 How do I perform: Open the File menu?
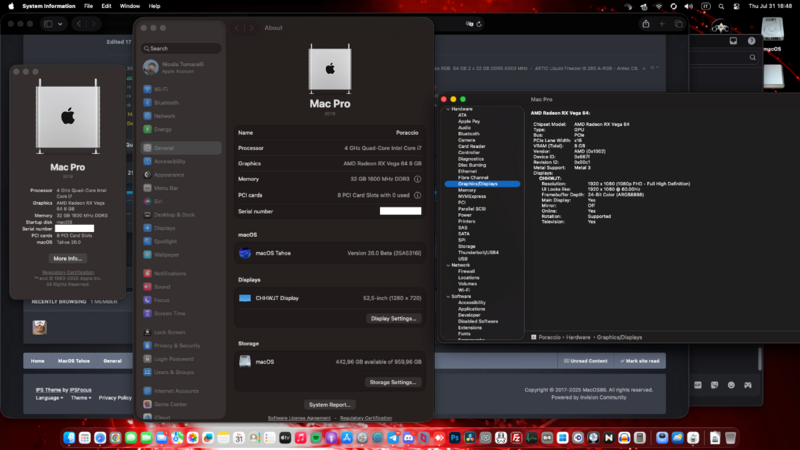87,6
